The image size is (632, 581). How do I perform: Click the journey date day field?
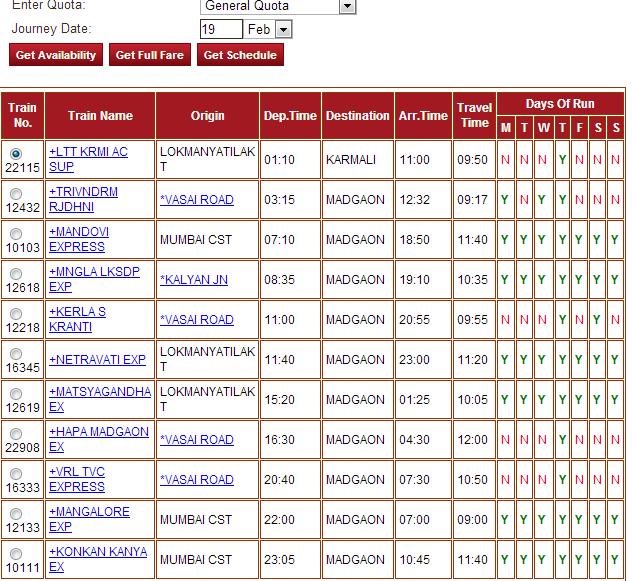(x=221, y=29)
